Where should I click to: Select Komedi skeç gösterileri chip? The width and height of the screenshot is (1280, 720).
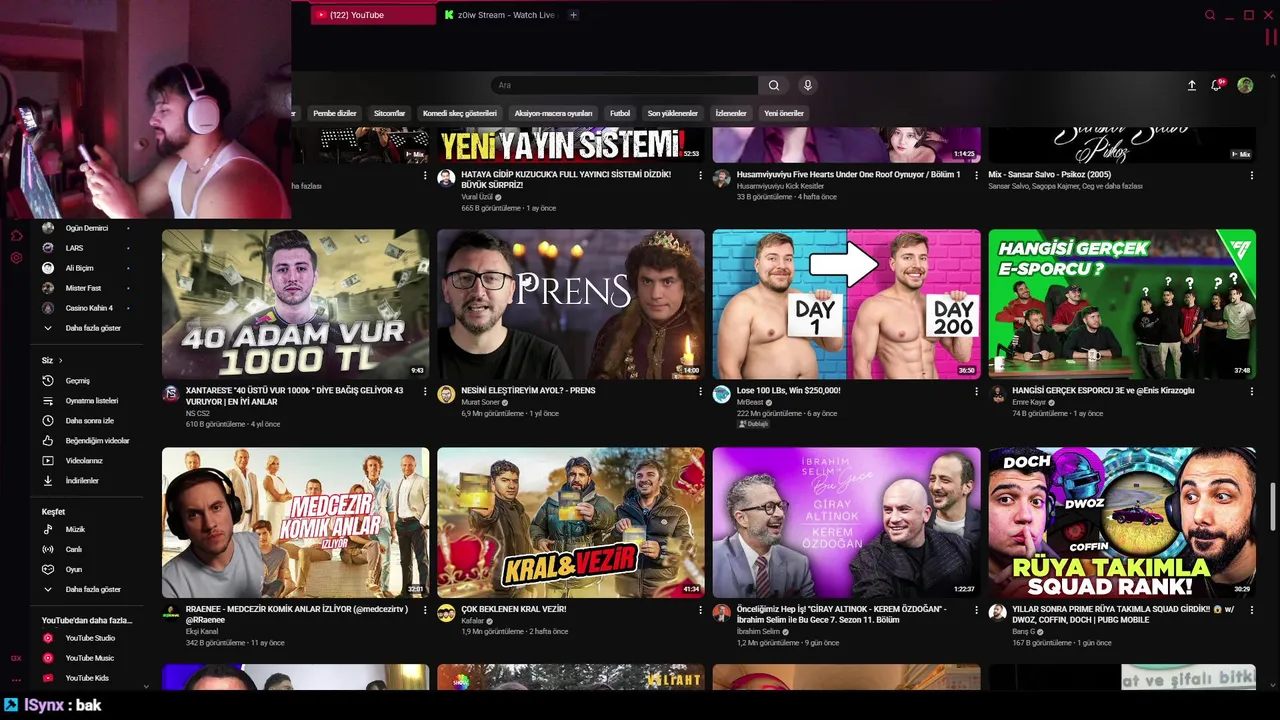click(460, 114)
